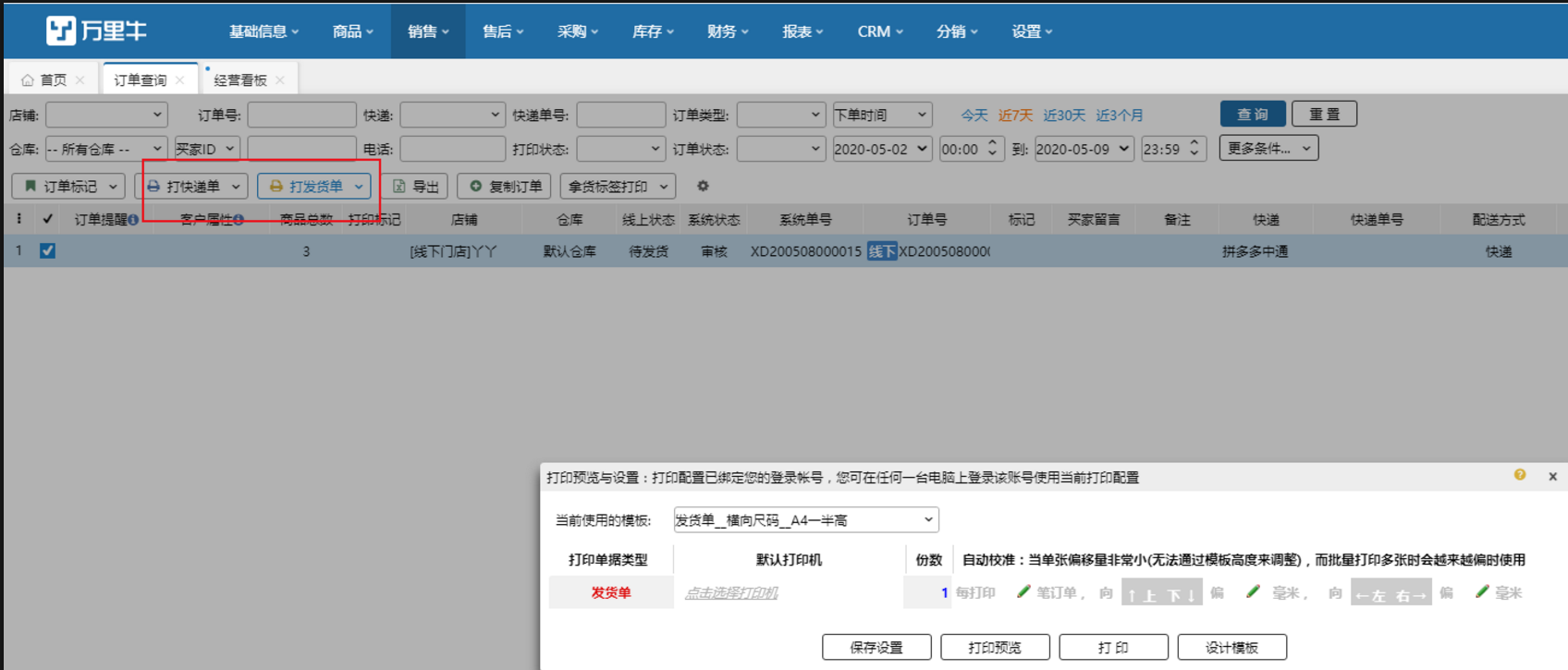Viewport: 1568px width, 670px height.
Task: Uncheck the checkbox for row 1
Action: [x=48, y=250]
